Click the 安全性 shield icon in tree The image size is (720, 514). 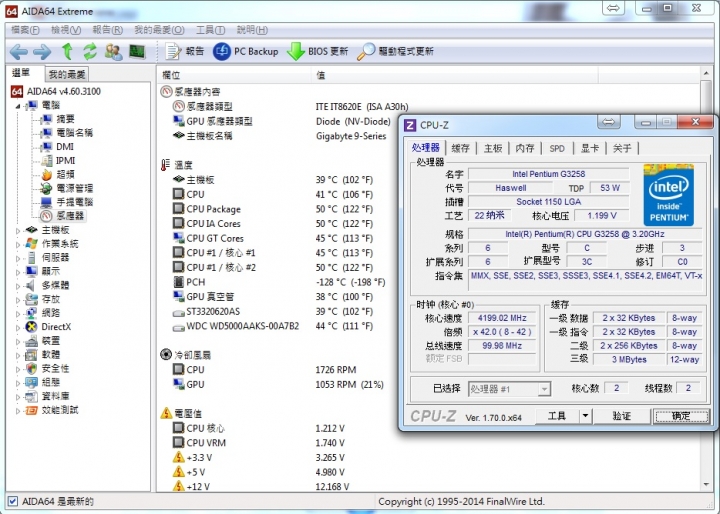(32, 368)
